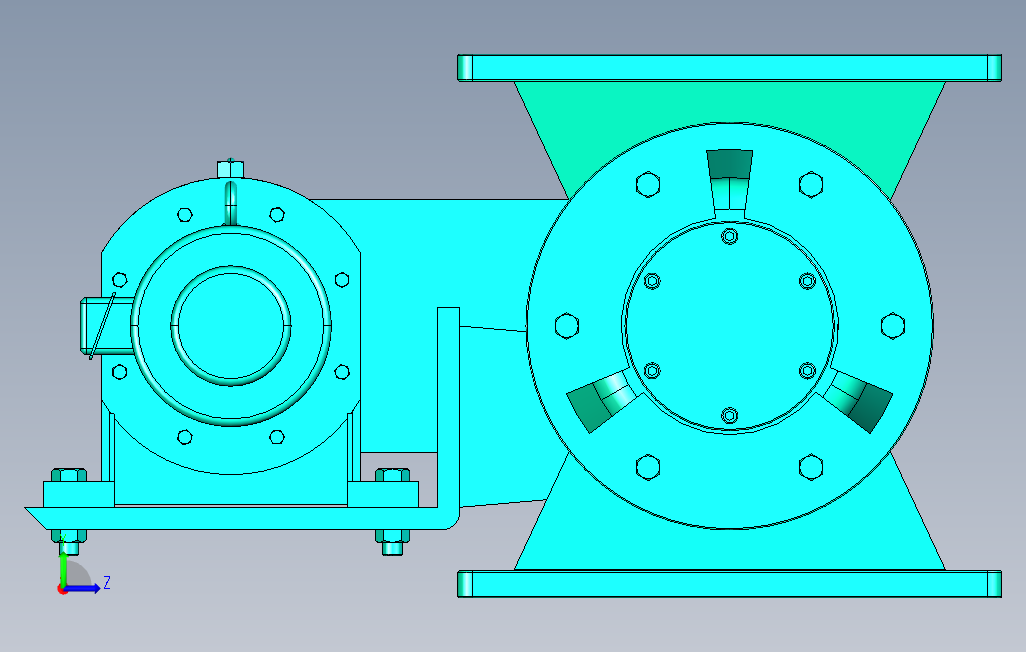Click the red origin ball of triad
The width and height of the screenshot is (1026, 652).
[63, 589]
